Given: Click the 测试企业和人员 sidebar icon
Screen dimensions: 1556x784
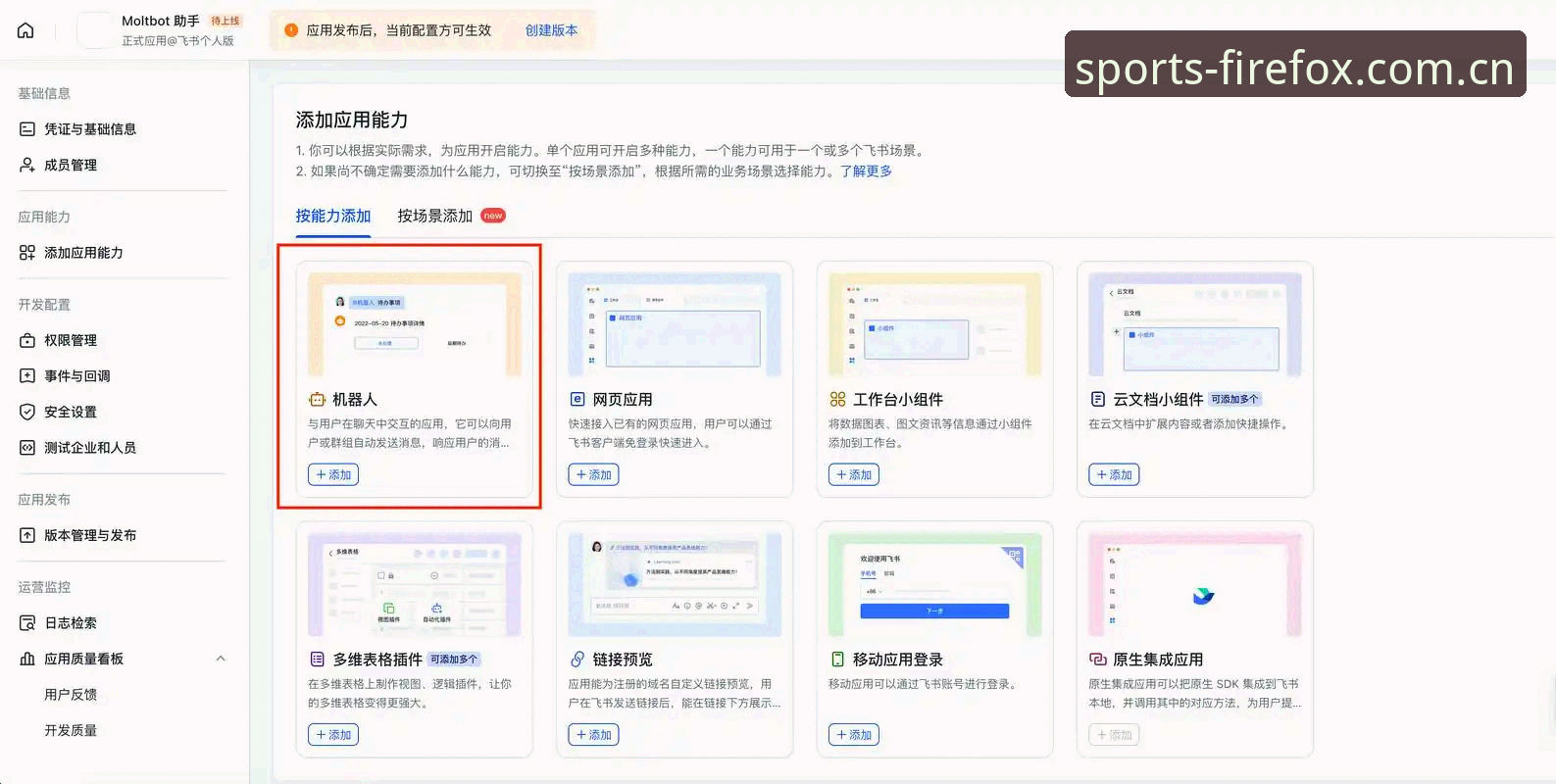Looking at the screenshot, I should [x=27, y=448].
